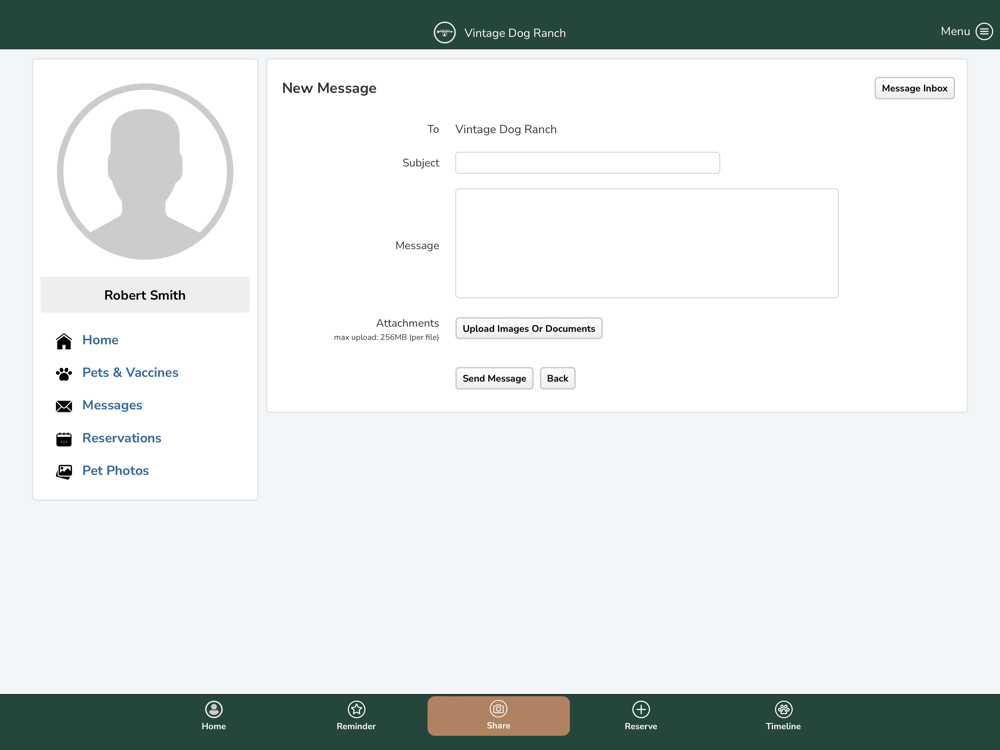Tap the Reminder star icon
Viewport: 1000px width, 750px height.
coord(356,709)
